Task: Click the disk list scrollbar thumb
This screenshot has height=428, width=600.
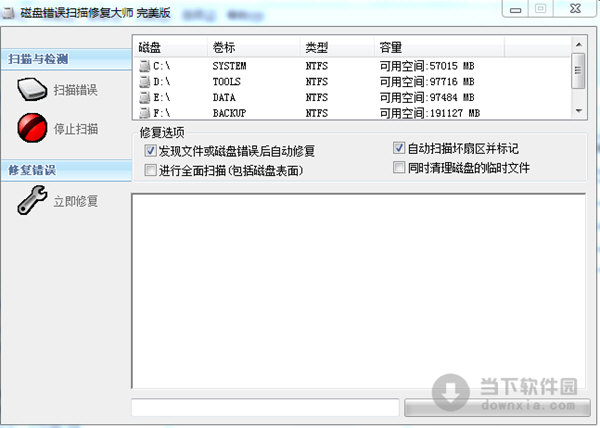Action: tap(578, 71)
